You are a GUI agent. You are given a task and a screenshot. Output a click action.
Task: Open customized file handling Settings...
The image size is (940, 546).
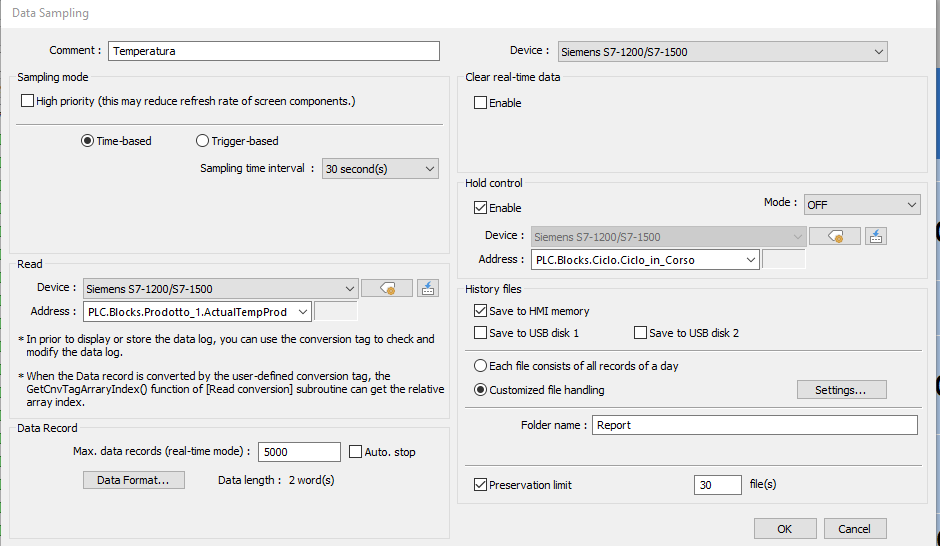pyautogui.click(x=841, y=390)
